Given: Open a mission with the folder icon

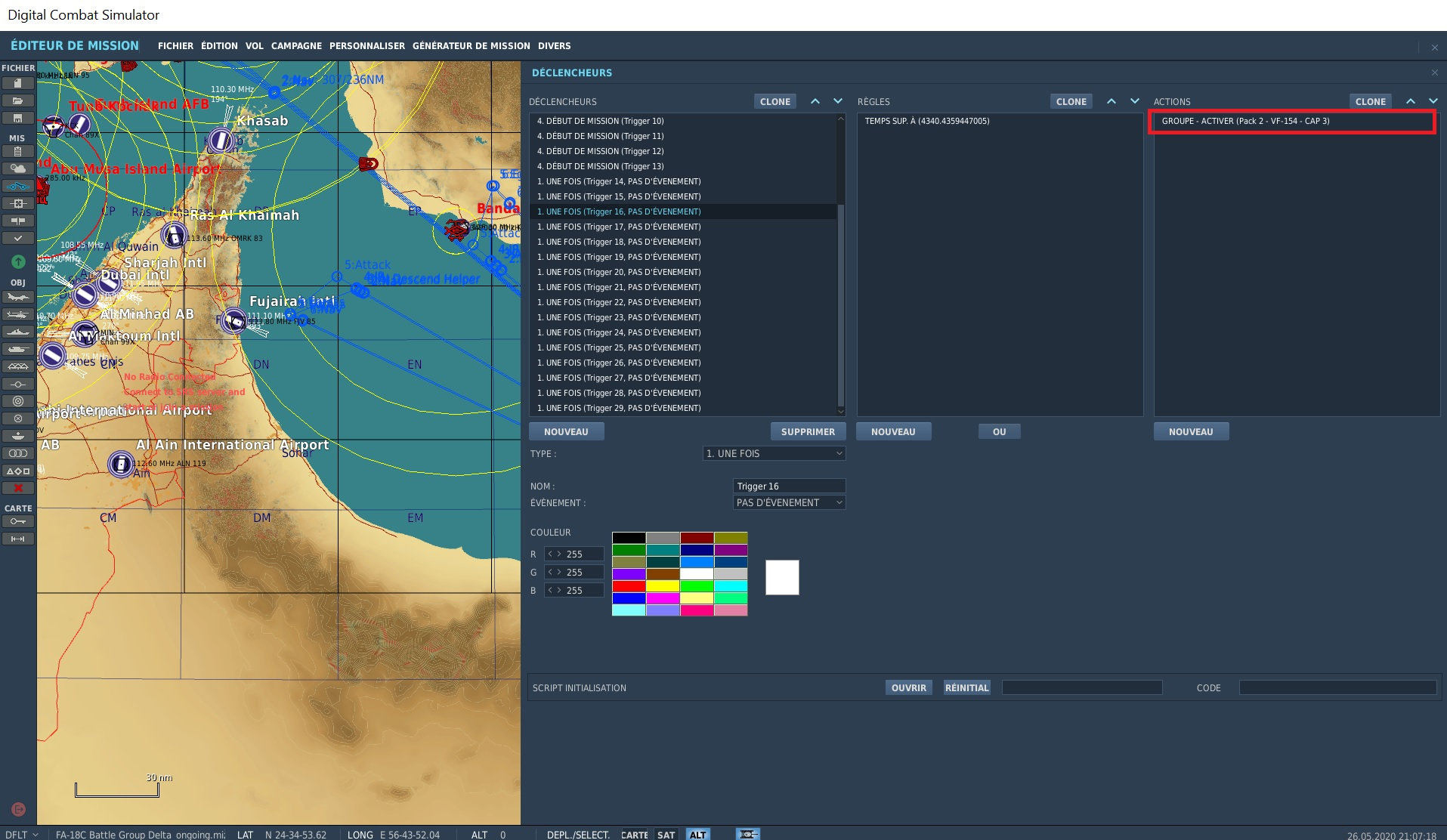Looking at the screenshot, I should pyautogui.click(x=18, y=100).
